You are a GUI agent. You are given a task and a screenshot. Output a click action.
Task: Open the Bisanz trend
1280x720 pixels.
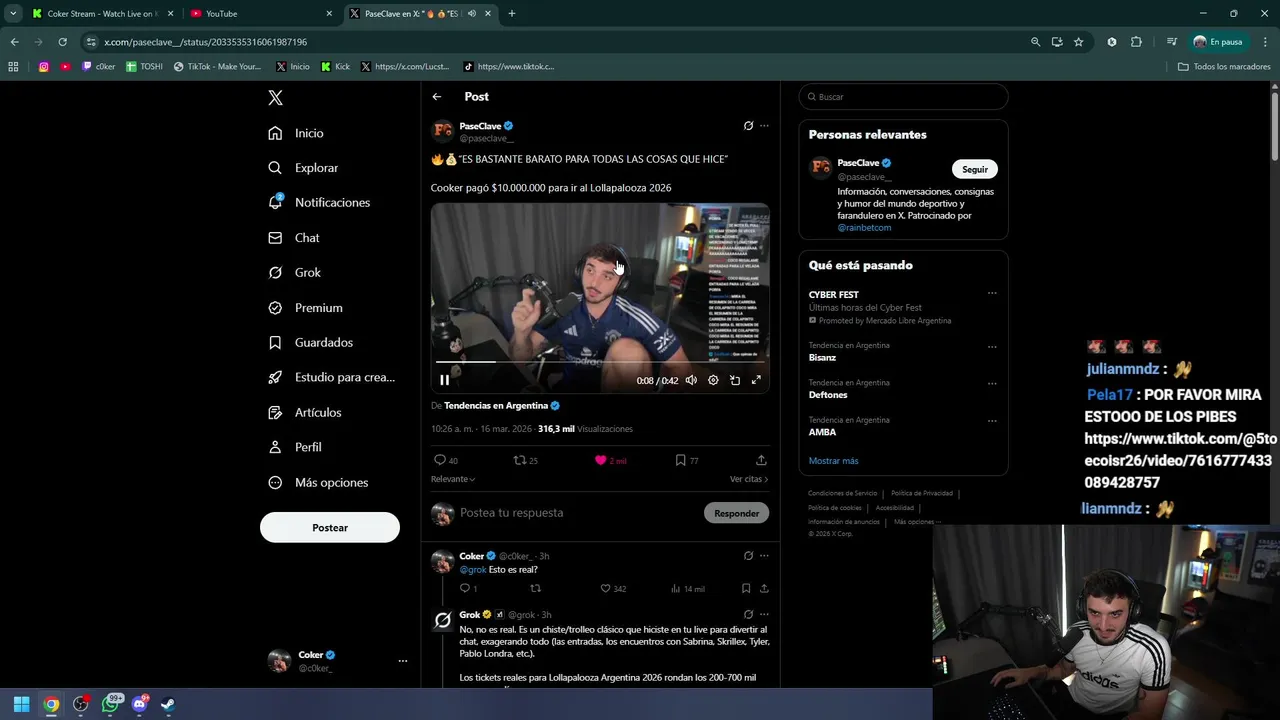(x=822, y=358)
